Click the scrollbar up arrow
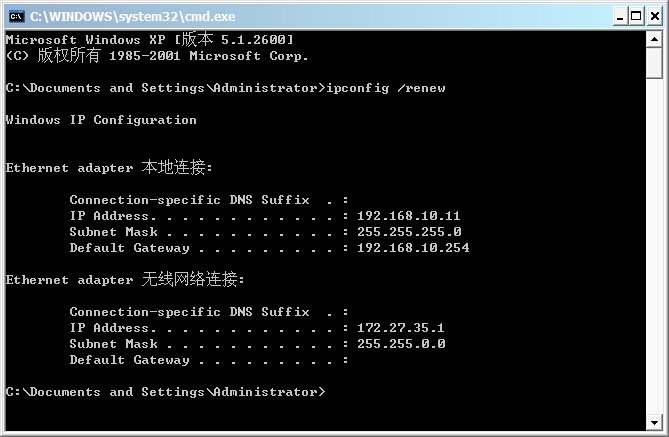The height and width of the screenshot is (437, 669). click(654, 39)
